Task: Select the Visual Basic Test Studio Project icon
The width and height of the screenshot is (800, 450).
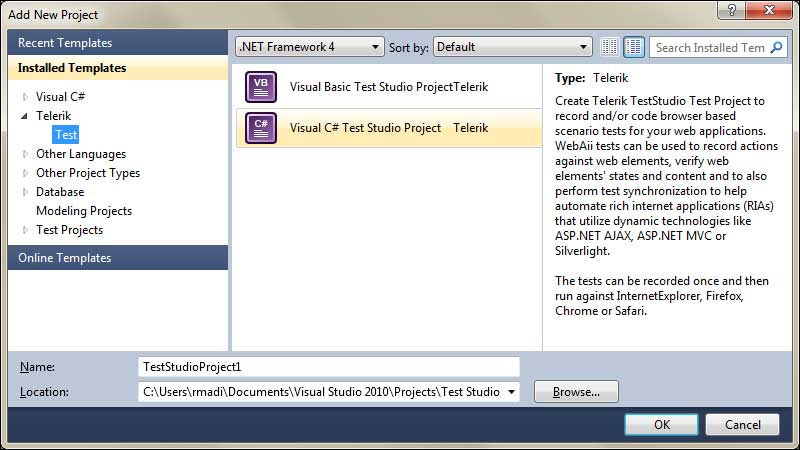Action: point(260,87)
